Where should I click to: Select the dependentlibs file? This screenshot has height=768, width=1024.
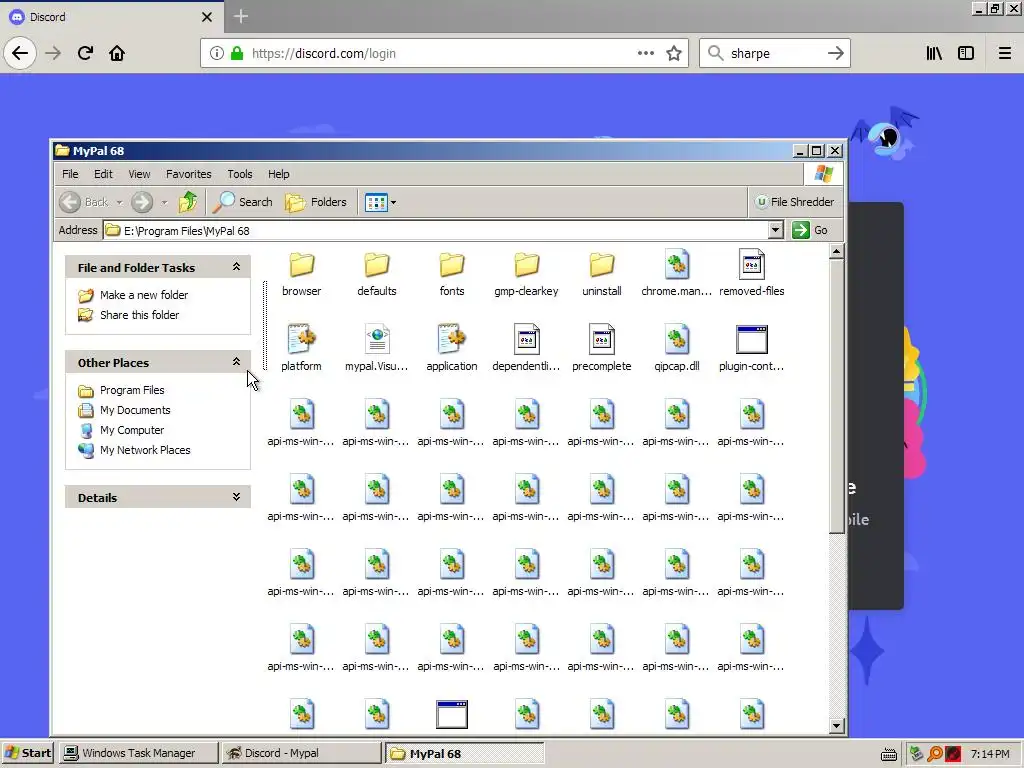point(526,348)
